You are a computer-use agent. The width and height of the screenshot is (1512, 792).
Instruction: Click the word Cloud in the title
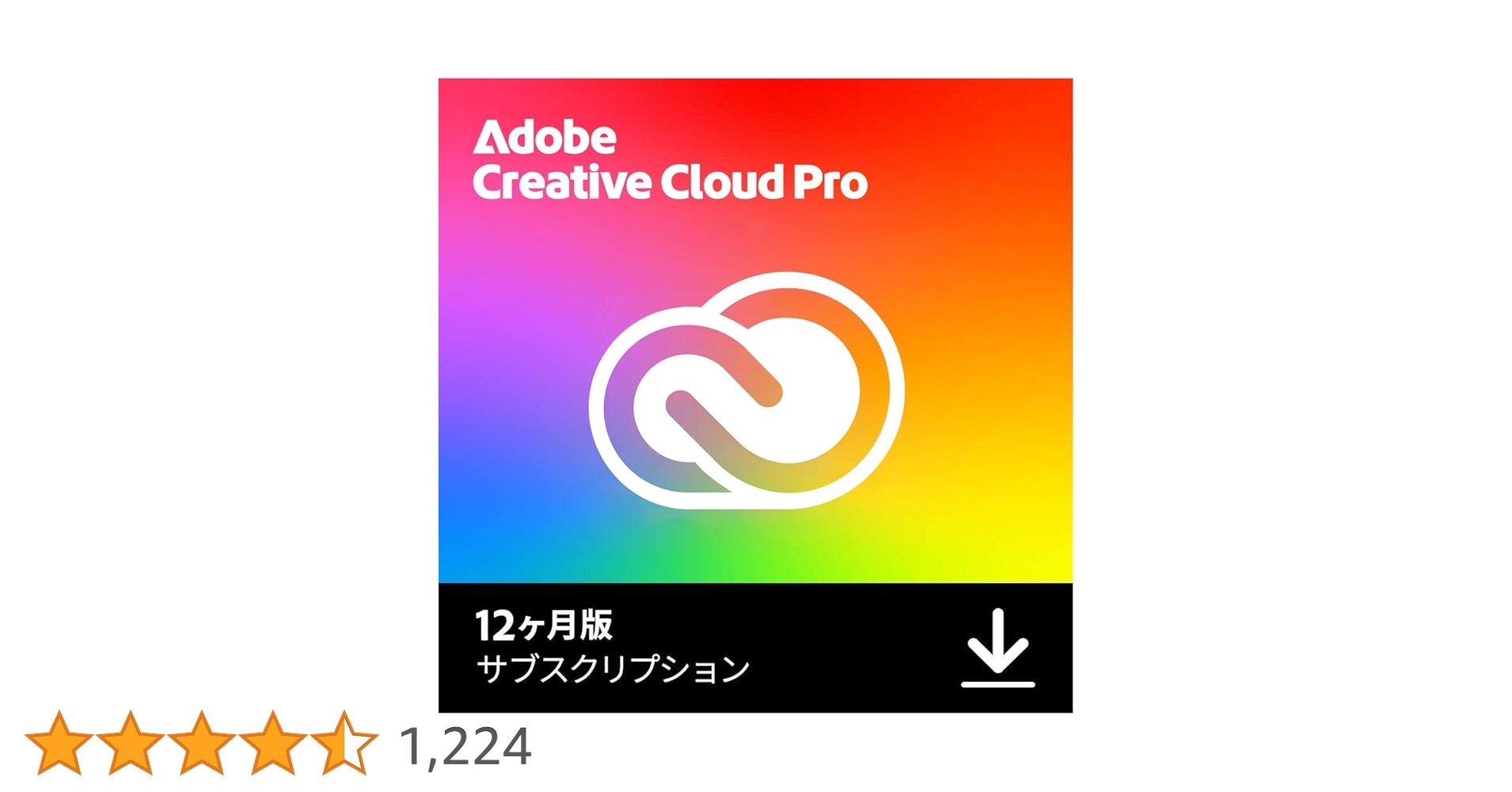click(722, 181)
